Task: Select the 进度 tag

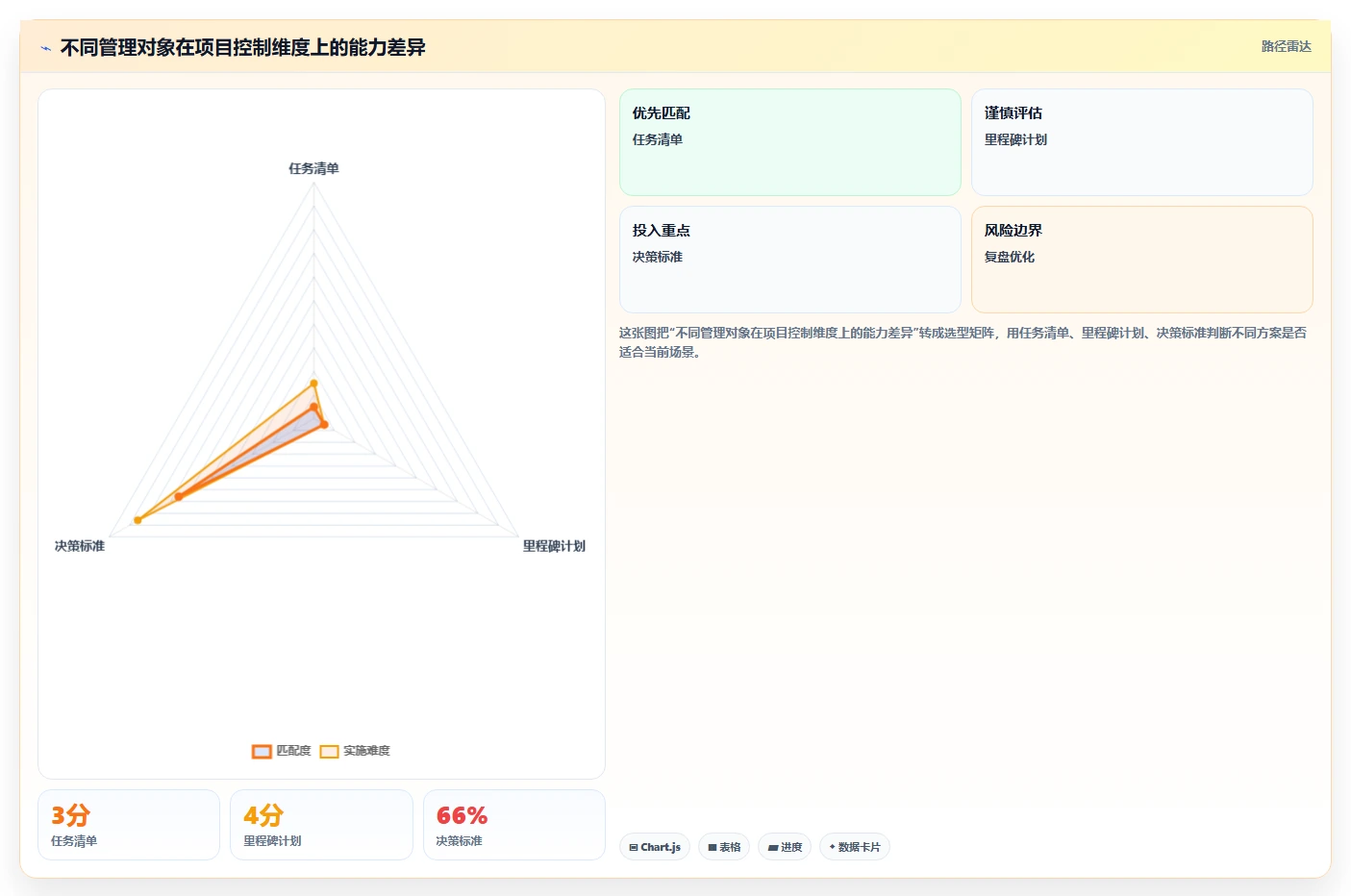Action: (x=785, y=847)
